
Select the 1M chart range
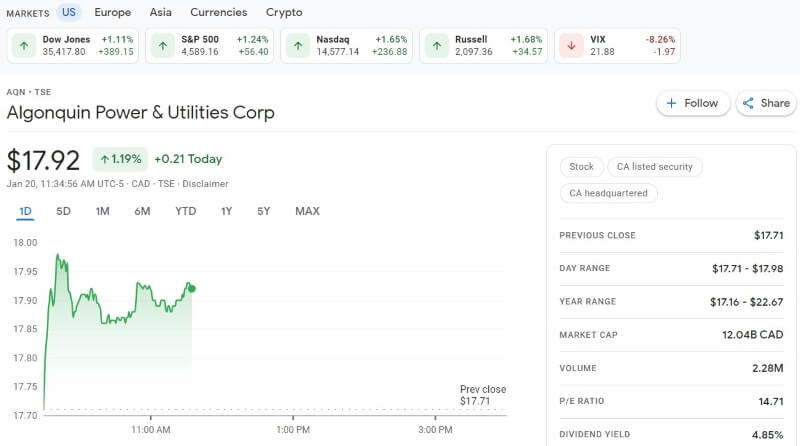[103, 211]
